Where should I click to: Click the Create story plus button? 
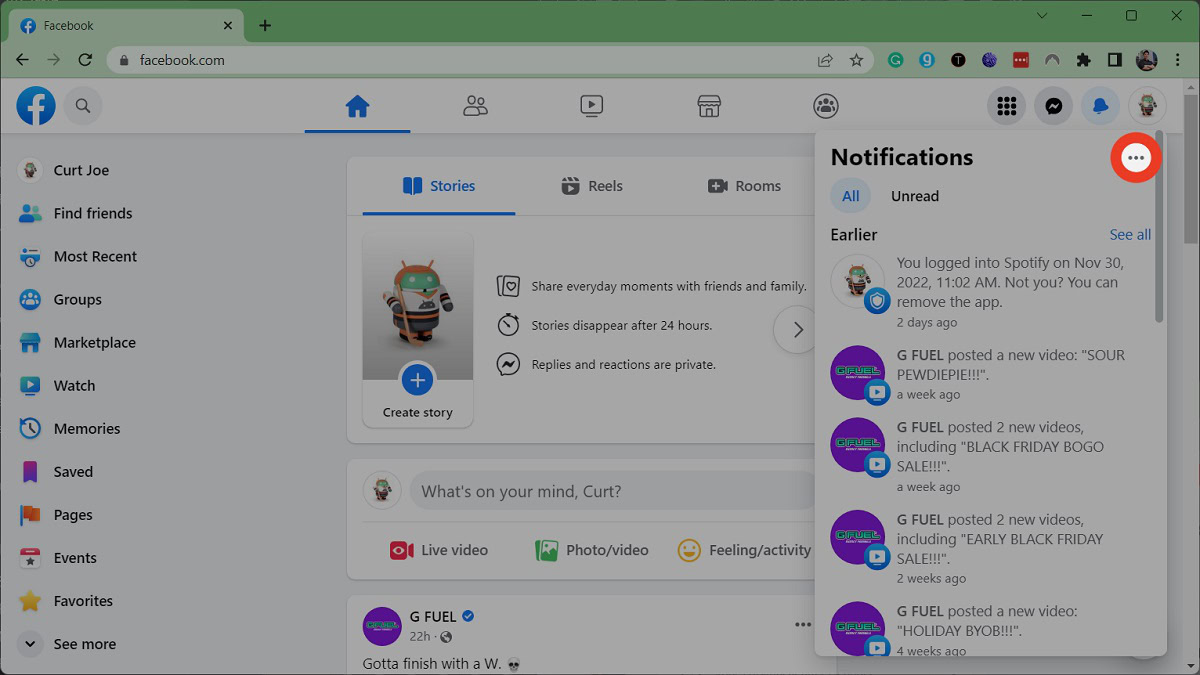417,380
